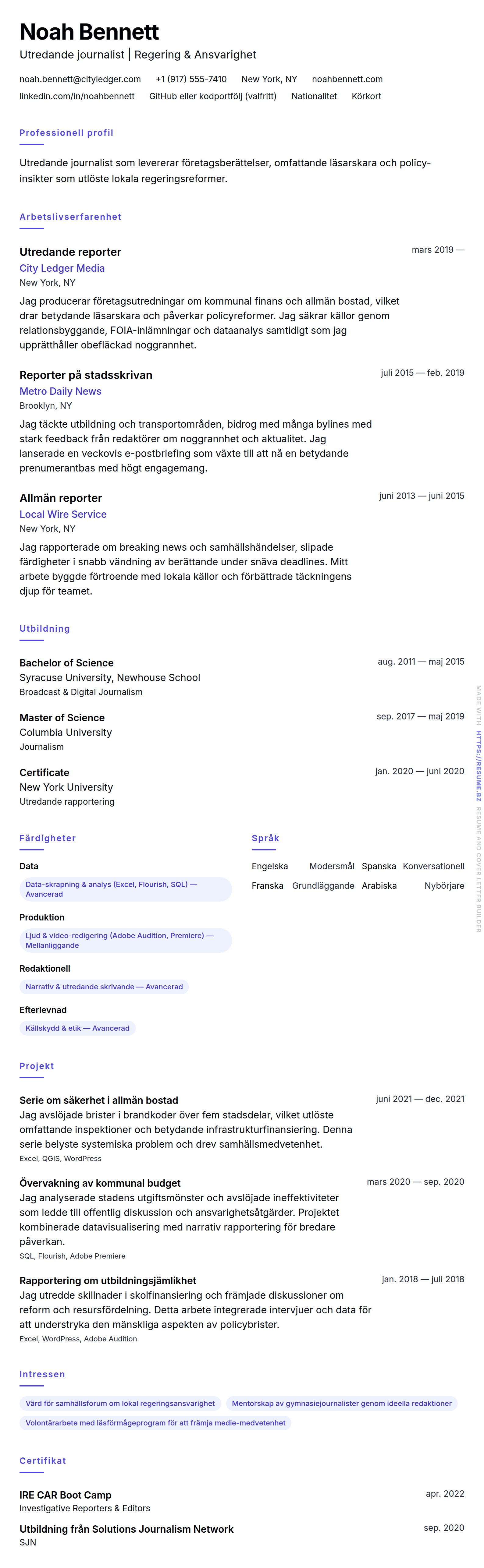The height and width of the screenshot is (1568, 484).
Task: Click the phone number +1 (917) 555-7410
Action: click(190, 79)
